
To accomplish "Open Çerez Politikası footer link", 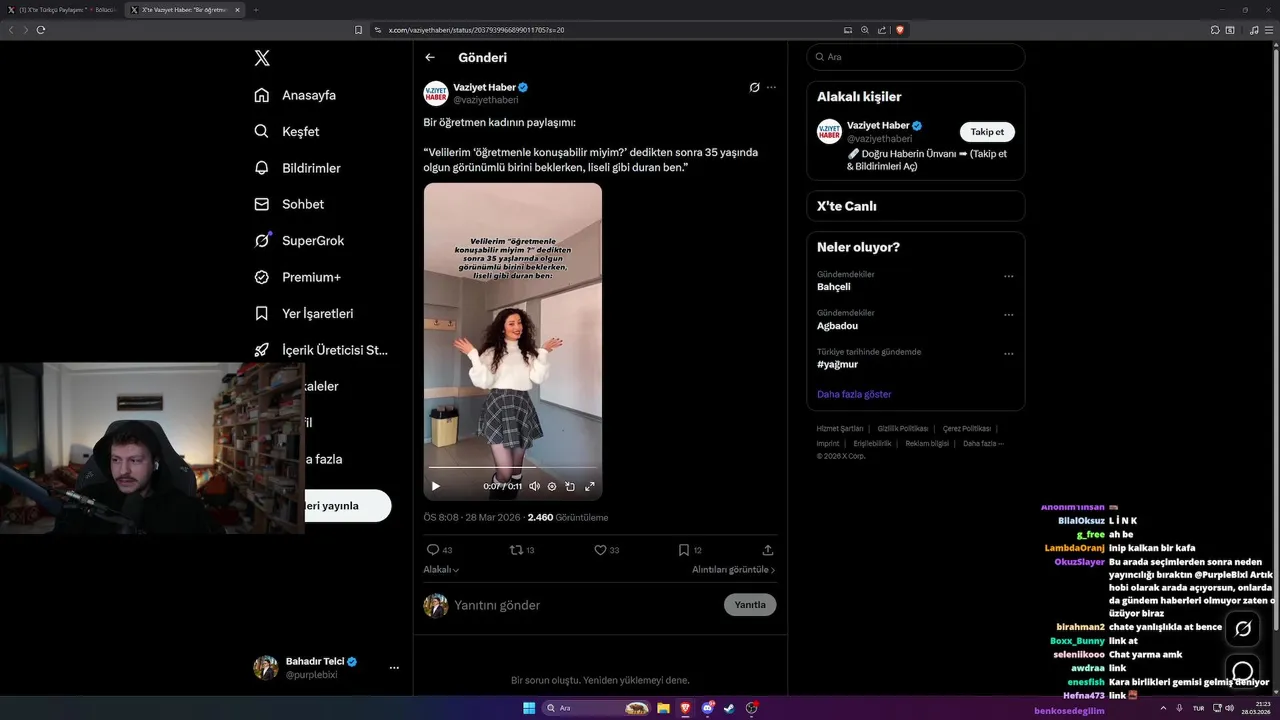I will 967,428.
